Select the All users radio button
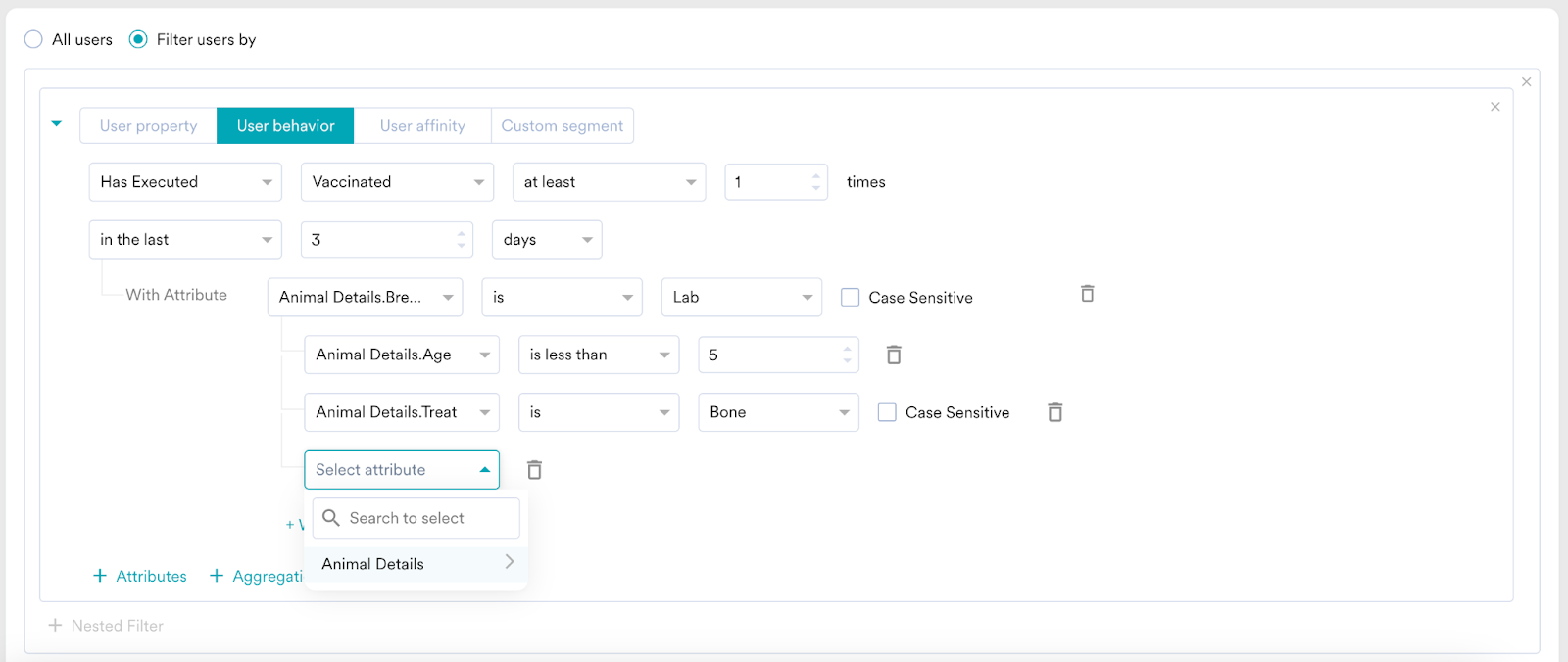1568x662 pixels. (x=34, y=39)
